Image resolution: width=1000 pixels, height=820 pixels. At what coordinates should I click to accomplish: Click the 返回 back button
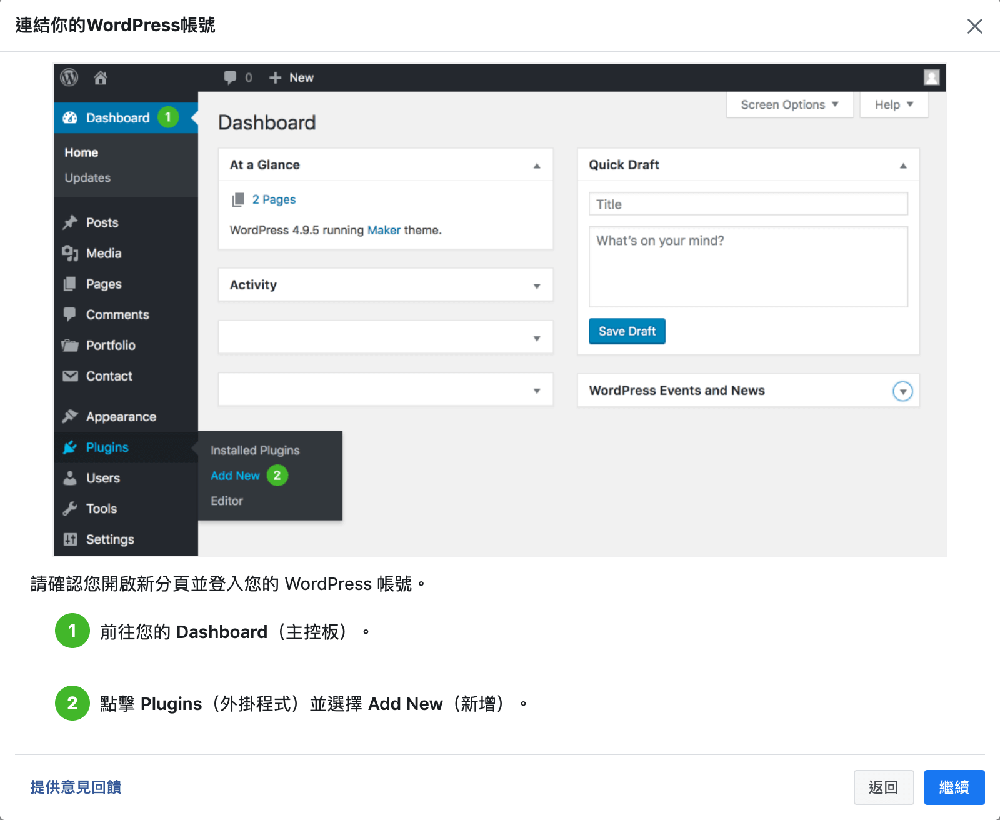pyautogui.click(x=883, y=787)
